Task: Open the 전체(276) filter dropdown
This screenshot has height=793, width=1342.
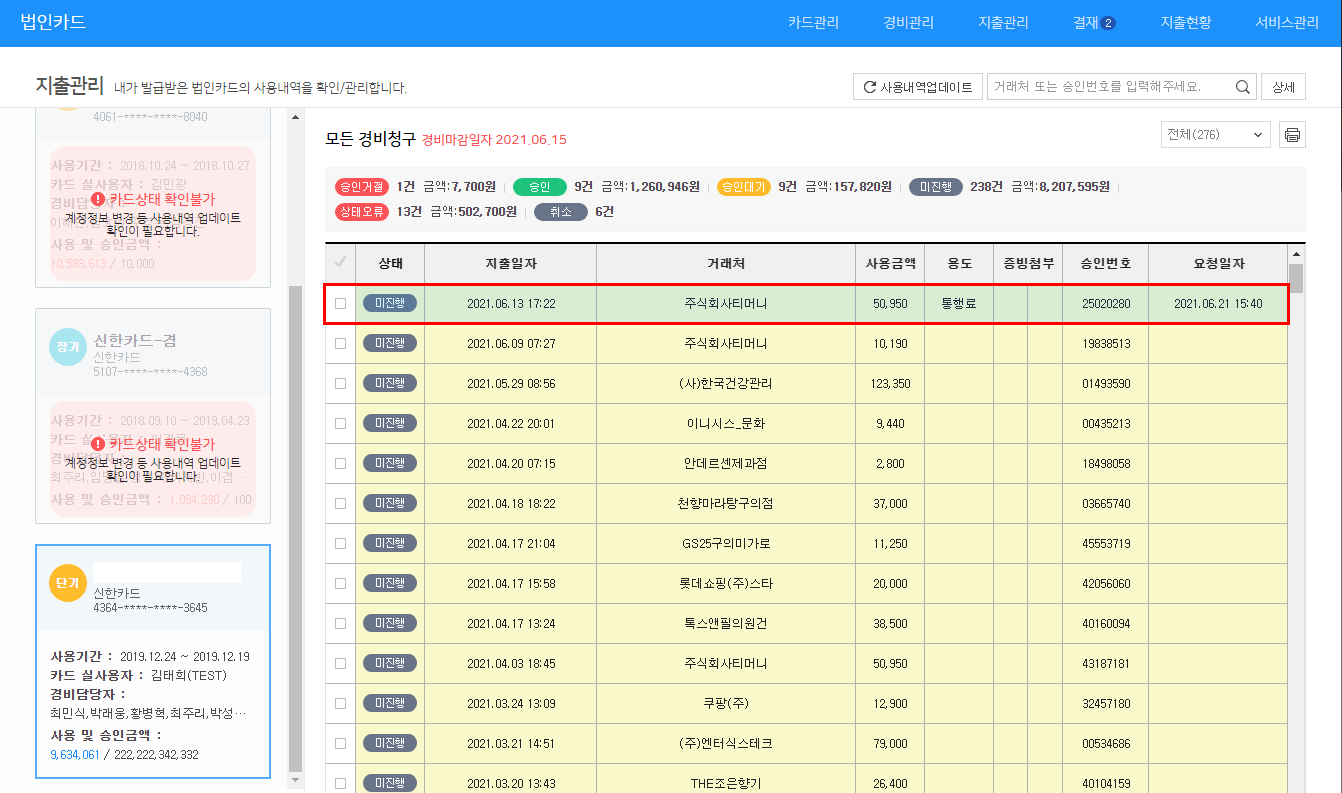Action: (1215, 135)
